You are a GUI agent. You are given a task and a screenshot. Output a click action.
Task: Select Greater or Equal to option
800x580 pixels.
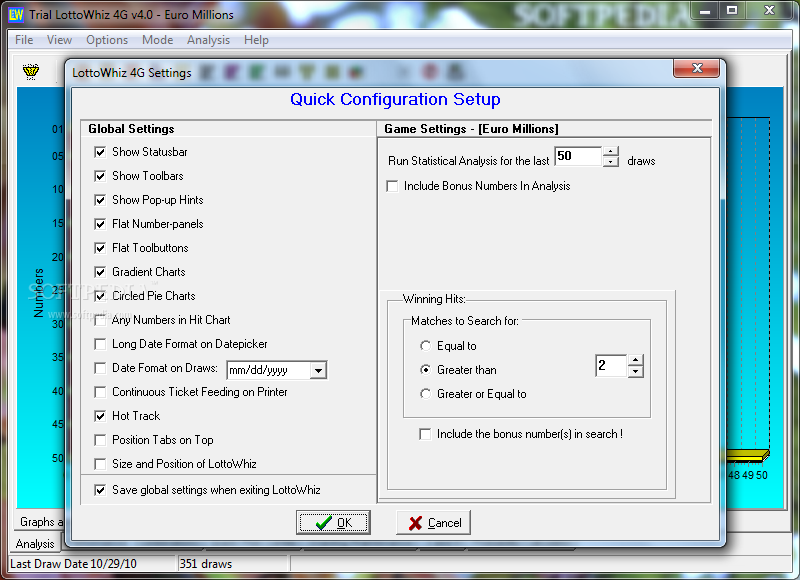pos(425,394)
